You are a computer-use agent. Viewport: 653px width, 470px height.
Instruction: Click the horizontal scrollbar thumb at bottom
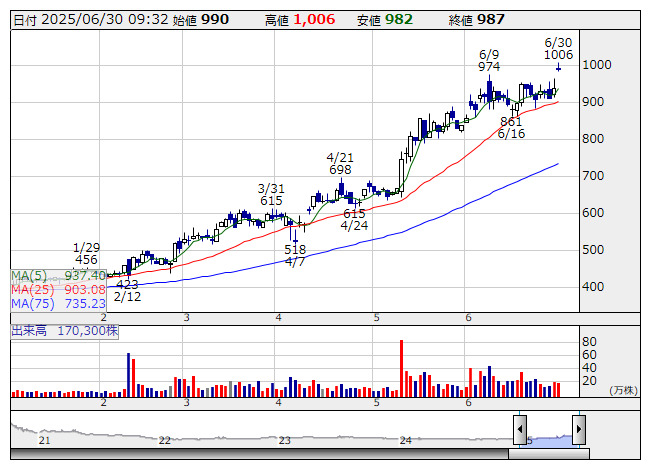point(549,454)
